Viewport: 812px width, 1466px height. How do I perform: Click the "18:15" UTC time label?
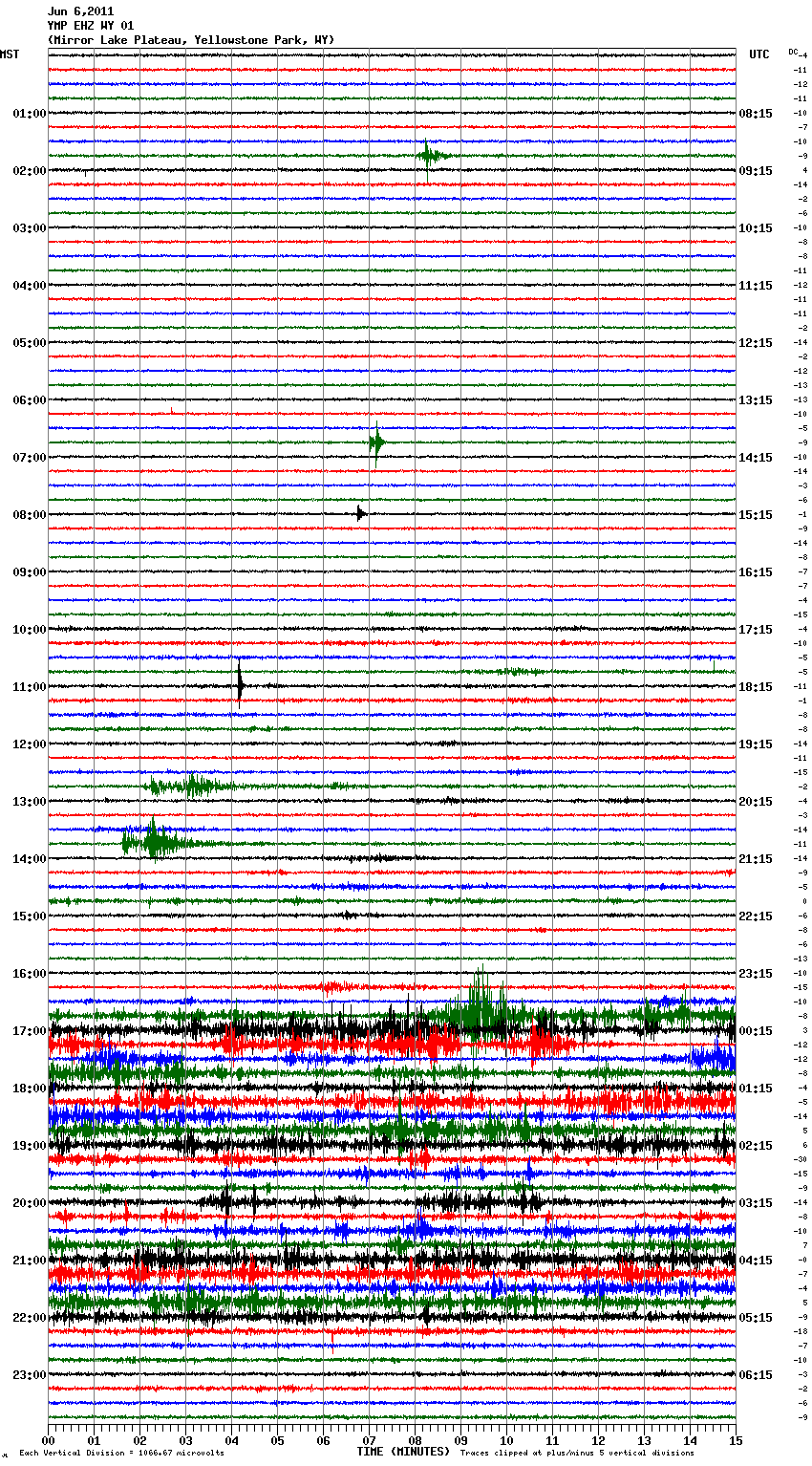[x=756, y=687]
